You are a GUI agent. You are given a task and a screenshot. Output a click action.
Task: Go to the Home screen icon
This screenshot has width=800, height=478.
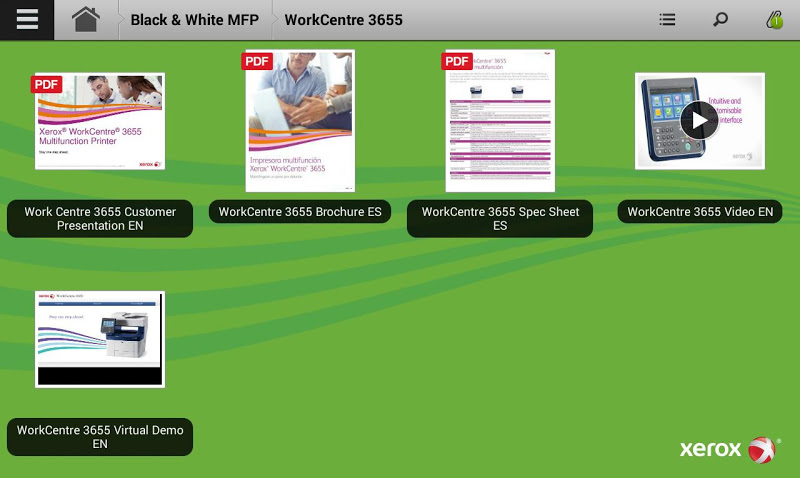click(x=86, y=19)
